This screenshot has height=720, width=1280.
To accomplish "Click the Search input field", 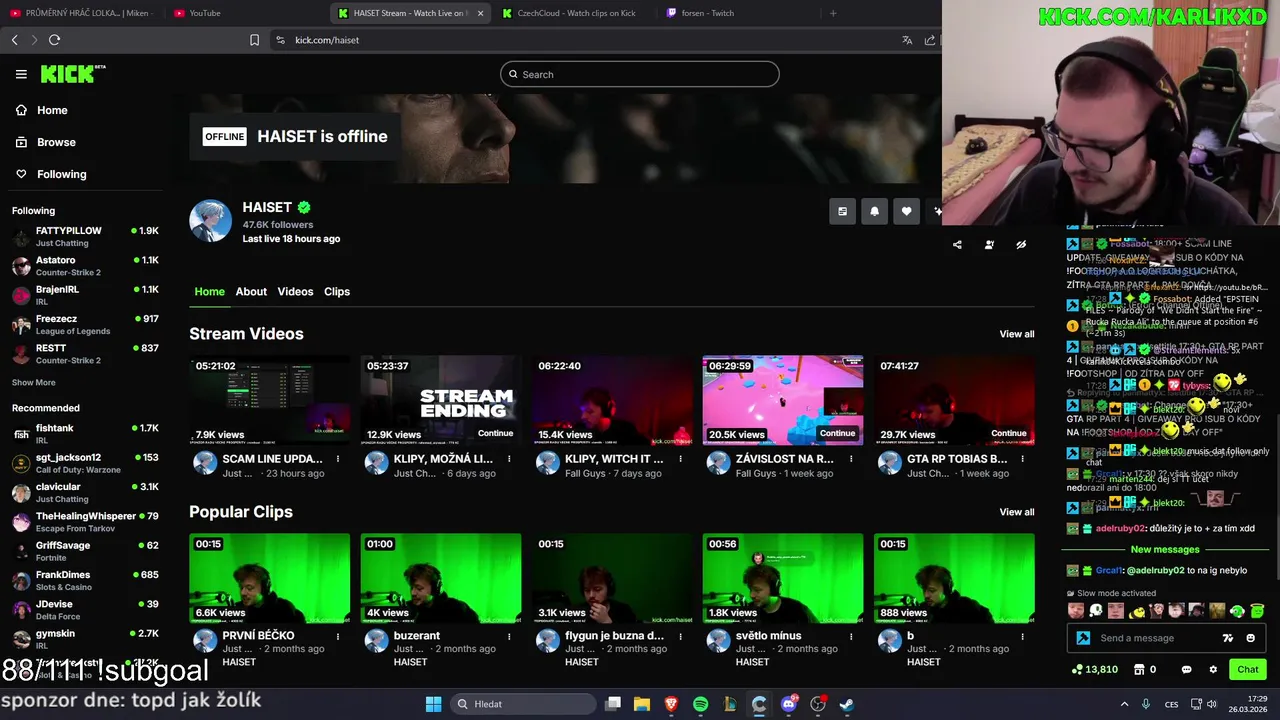I will [640, 74].
